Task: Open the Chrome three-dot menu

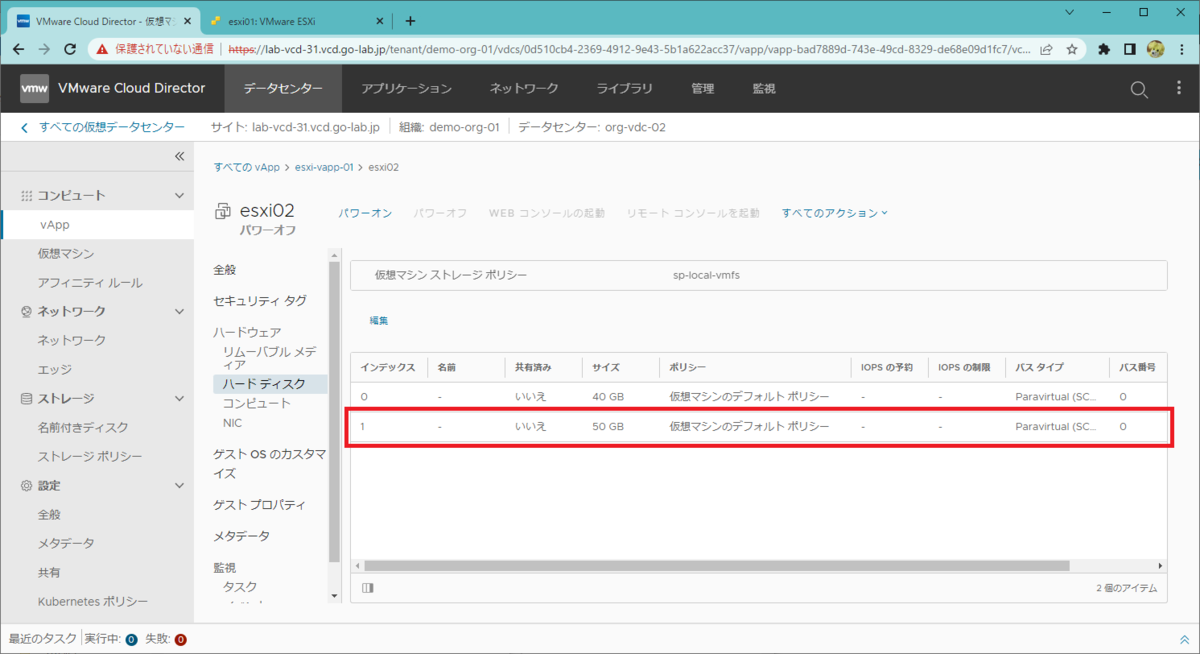Action: [x=1182, y=48]
